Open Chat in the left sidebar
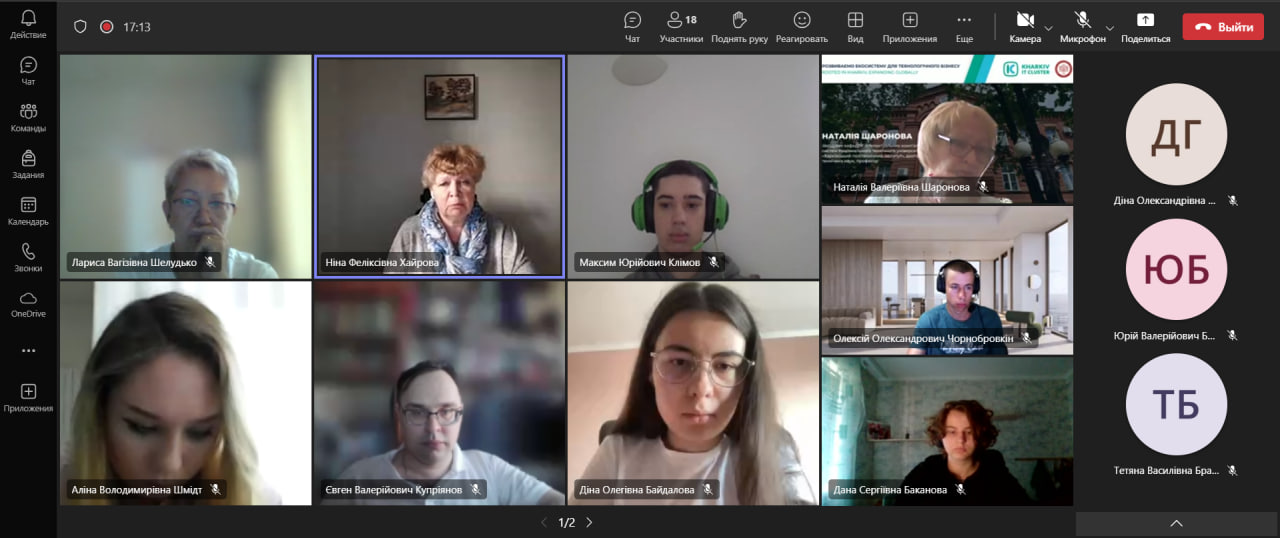Viewport: 1280px width, 538px height. [x=28, y=71]
